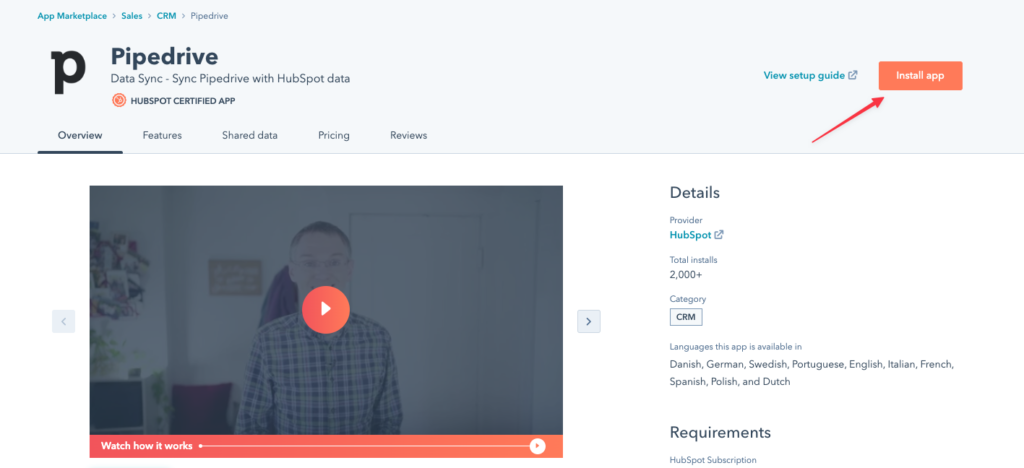Screen dimensions: 1024x468
Task: Select the CRM category tag
Action: pos(686,317)
